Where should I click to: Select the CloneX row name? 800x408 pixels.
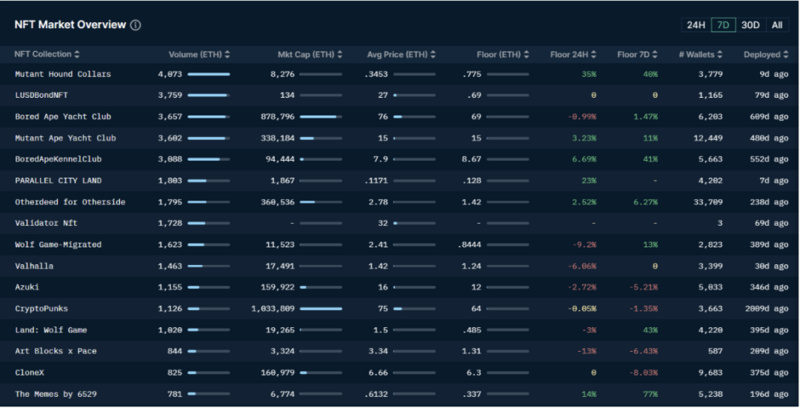coord(30,373)
